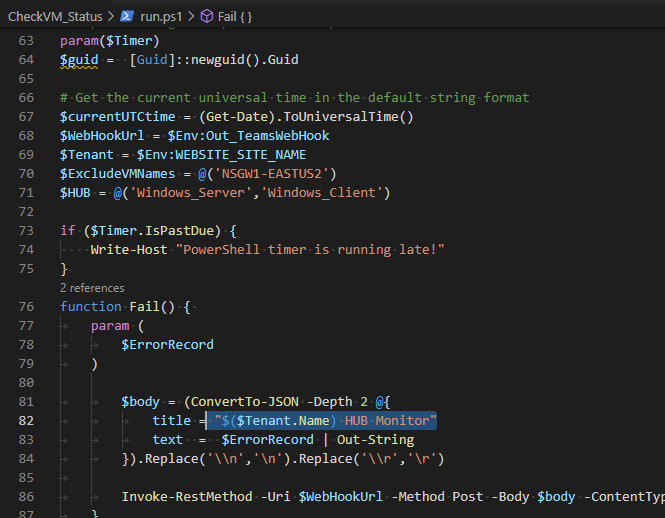The image size is (665, 518).
Task: Expand the run.ps1 breadcrumb item
Action: click(161, 17)
